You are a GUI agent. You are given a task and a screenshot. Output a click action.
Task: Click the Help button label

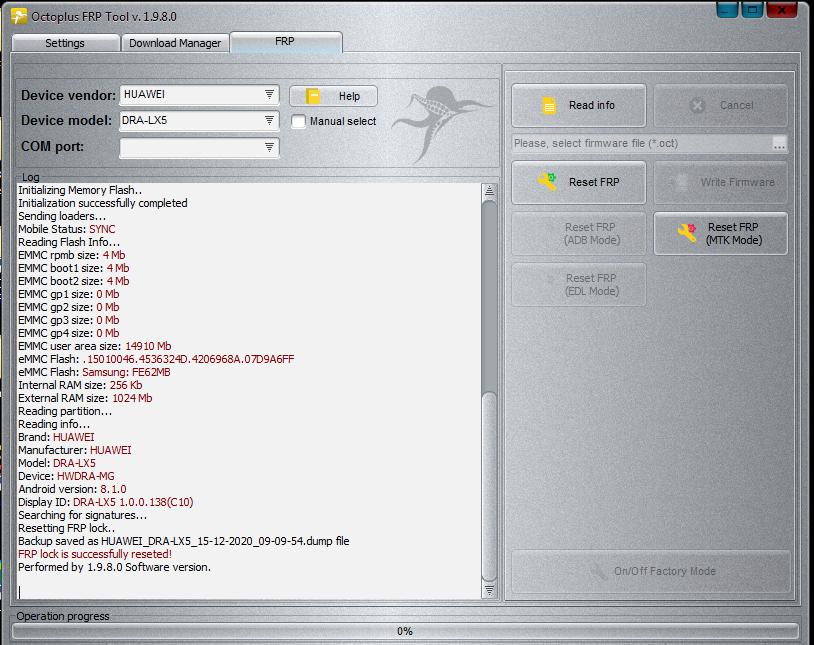click(x=349, y=96)
